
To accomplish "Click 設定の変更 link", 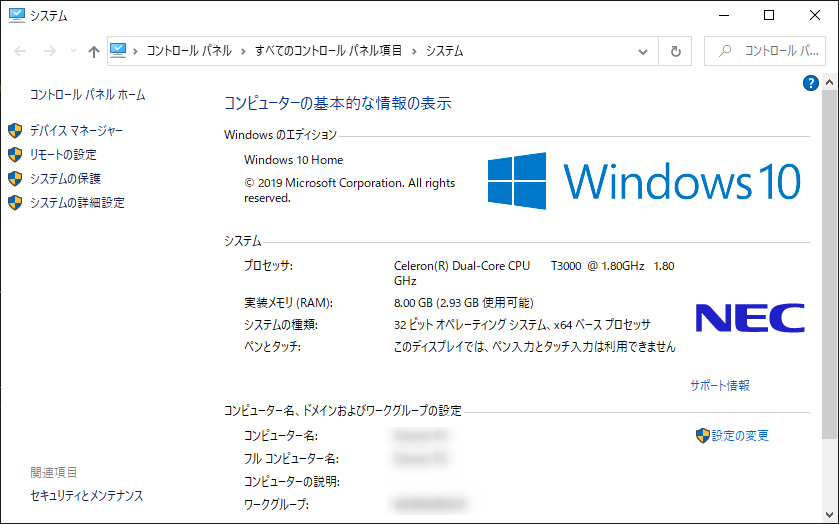I will click(740, 436).
